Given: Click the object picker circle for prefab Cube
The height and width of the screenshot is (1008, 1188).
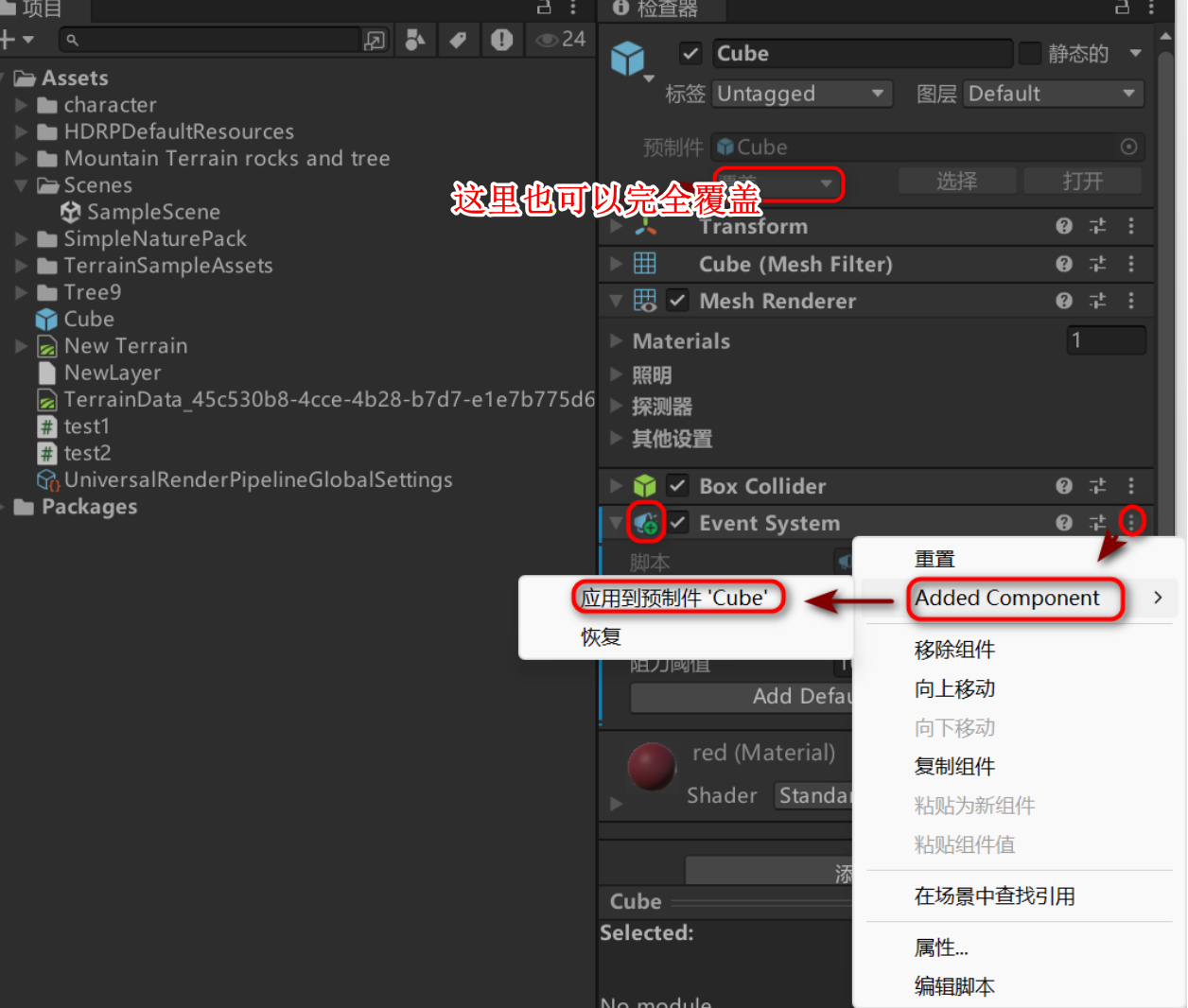Looking at the screenshot, I should (x=1128, y=147).
